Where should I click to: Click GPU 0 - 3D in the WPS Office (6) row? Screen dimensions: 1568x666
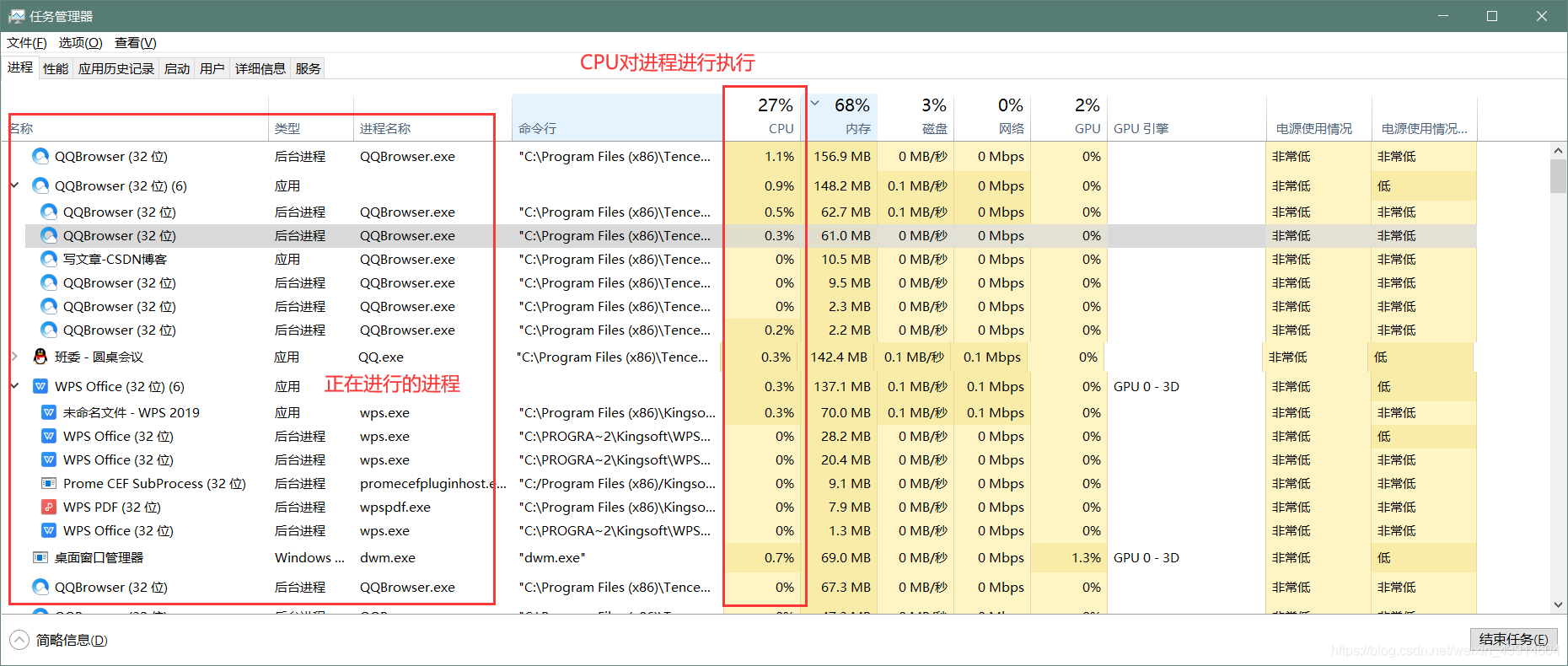(x=1146, y=386)
